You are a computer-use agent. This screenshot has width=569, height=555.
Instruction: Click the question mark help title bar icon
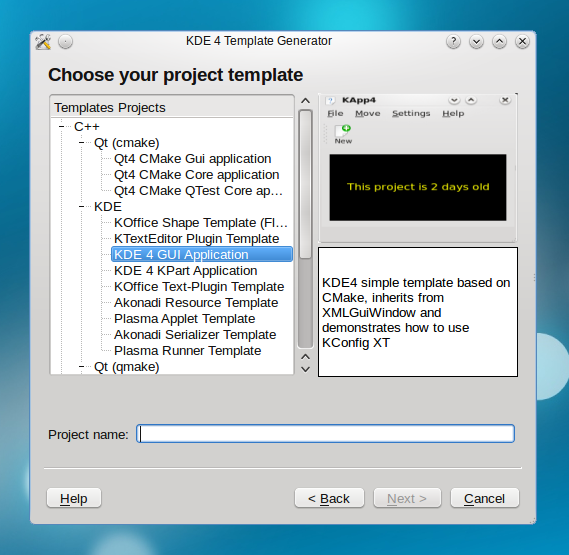click(453, 41)
